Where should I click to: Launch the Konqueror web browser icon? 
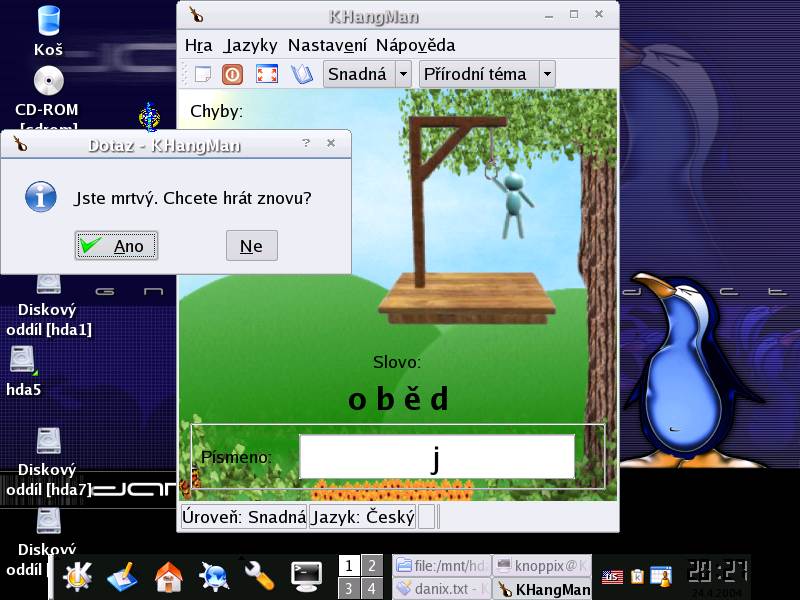(214, 577)
